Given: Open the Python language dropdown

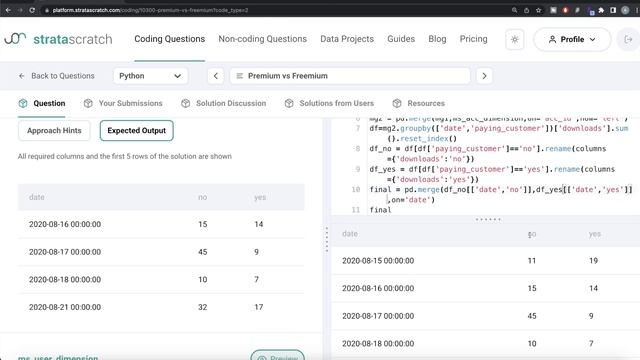Looking at the screenshot, I should click(150, 76).
